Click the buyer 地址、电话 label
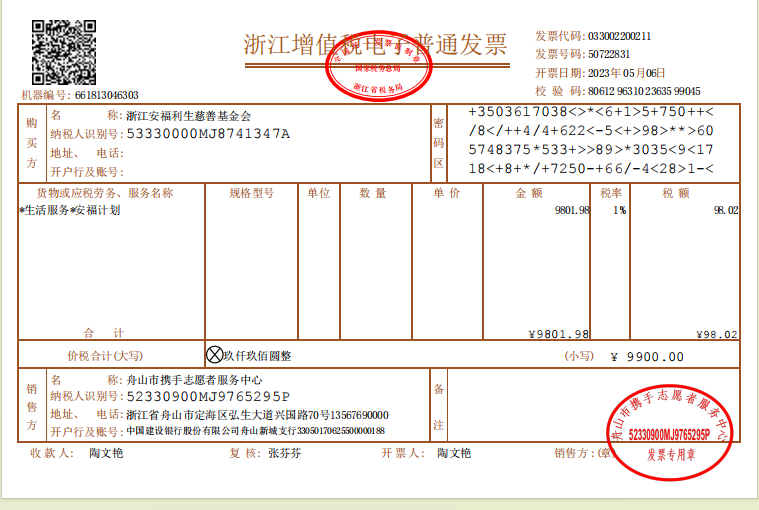The width and height of the screenshot is (759, 510). pyautogui.click(x=87, y=153)
